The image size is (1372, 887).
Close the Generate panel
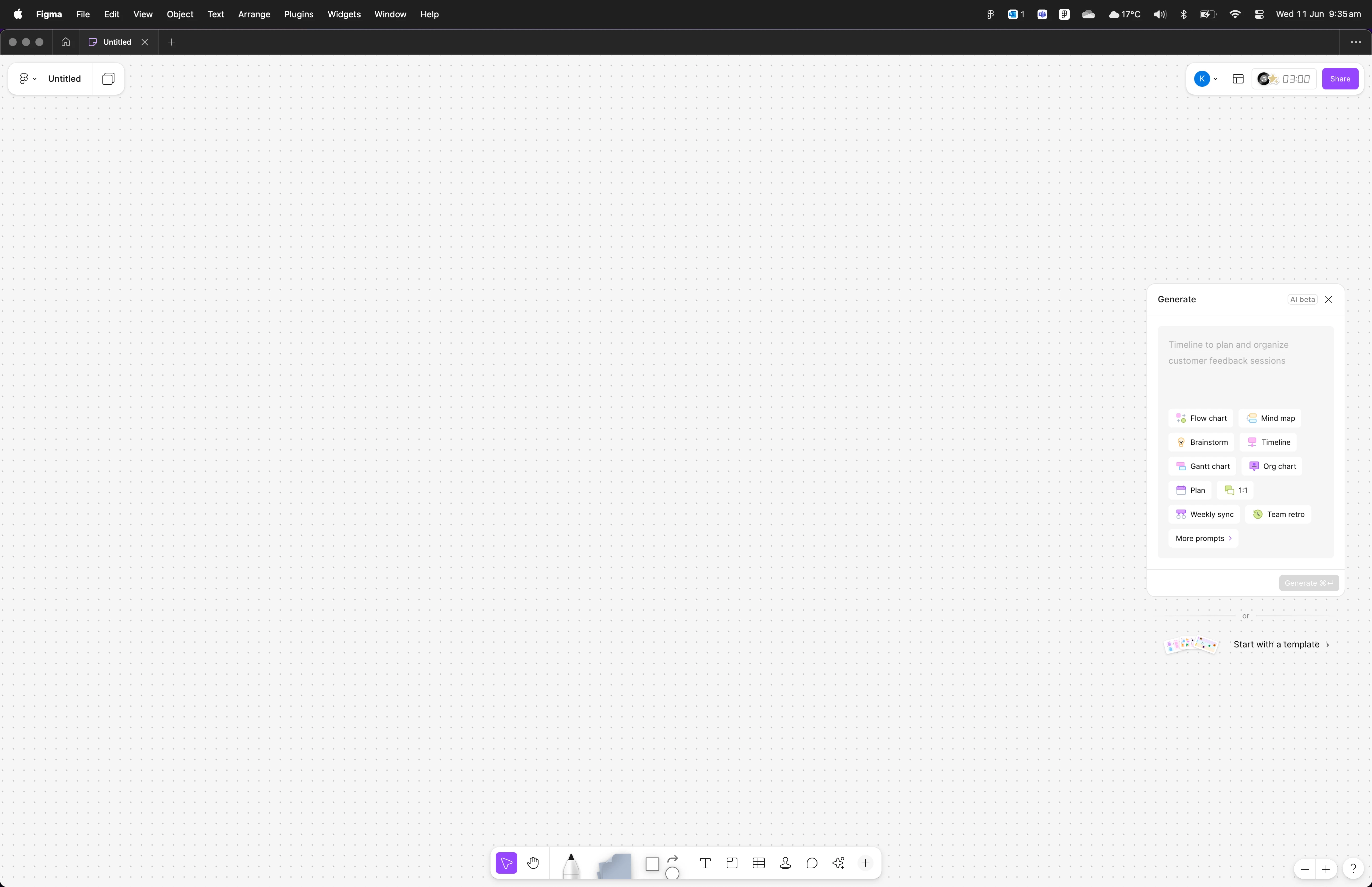[1329, 300]
